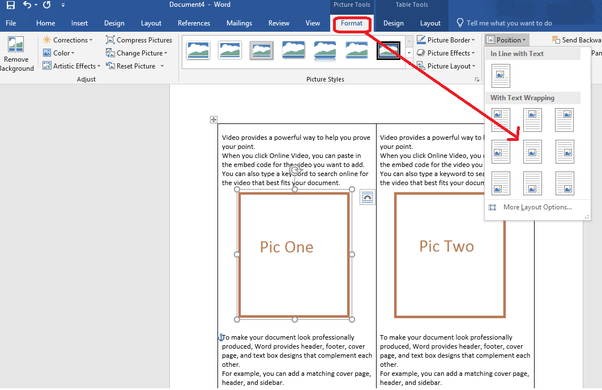This screenshot has width=602, height=390.
Task: Choose Middle Left text wrapping position
Action: 501,152
